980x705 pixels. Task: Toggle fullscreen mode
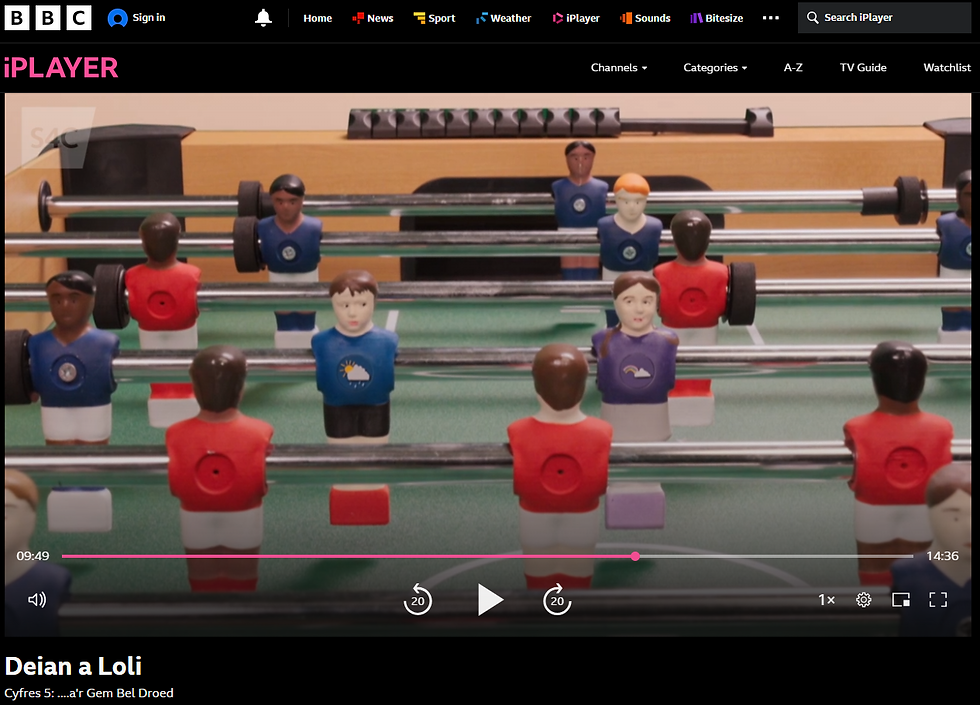[938, 600]
